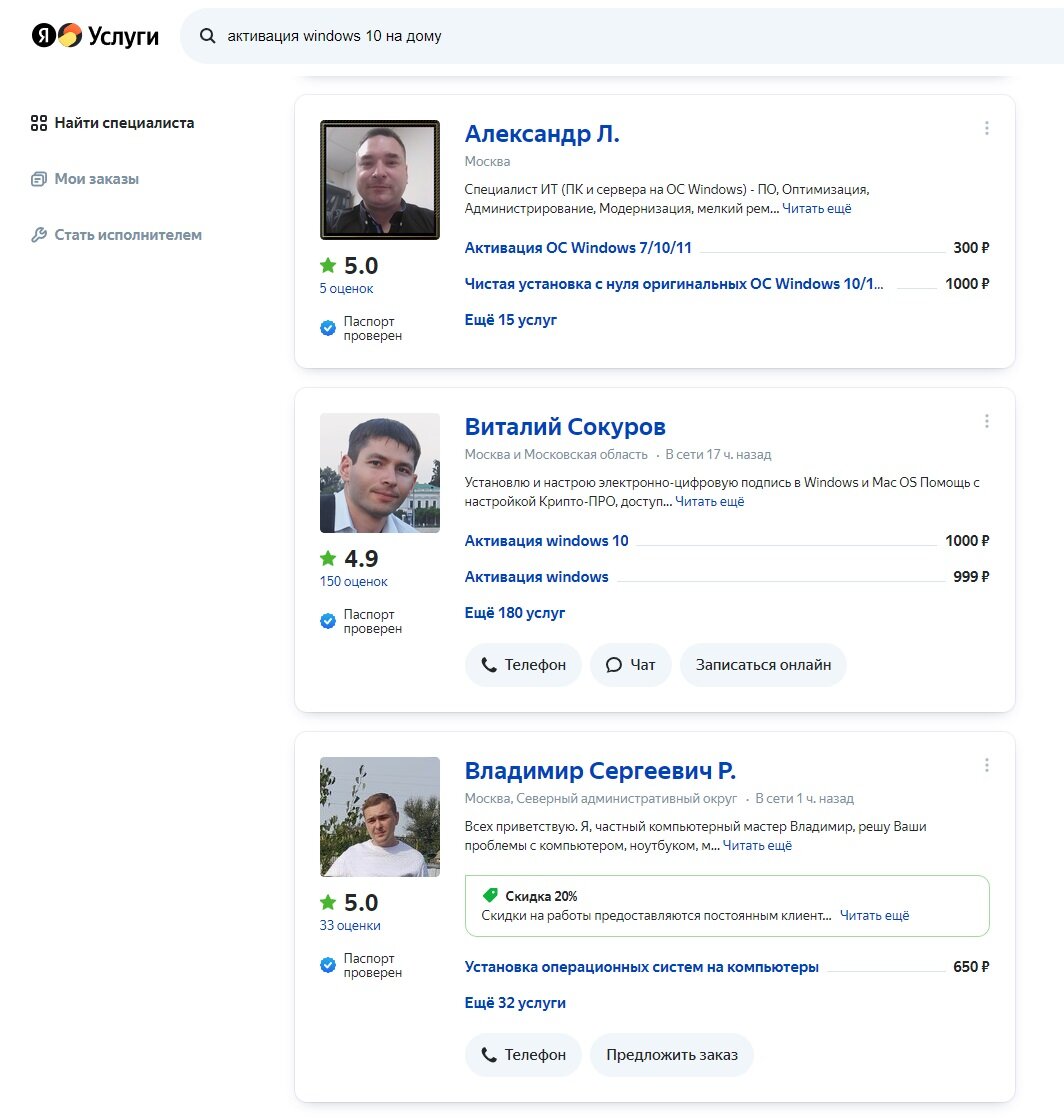The height and width of the screenshot is (1118, 1064).
Task: Click the text 'В сети 17 ч. назад'
Action: click(718, 455)
